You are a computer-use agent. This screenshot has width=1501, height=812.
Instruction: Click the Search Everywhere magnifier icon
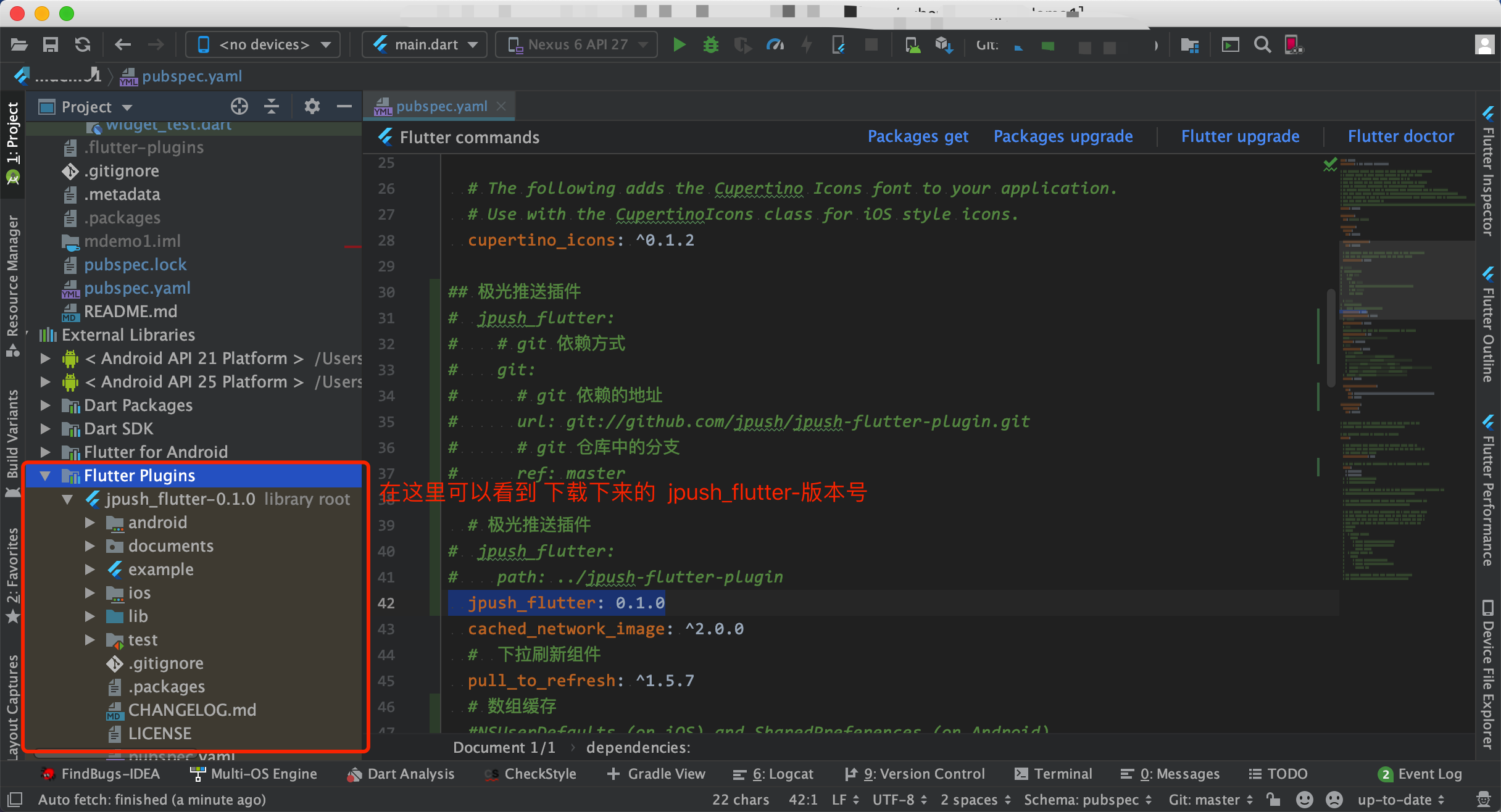pyautogui.click(x=1262, y=45)
